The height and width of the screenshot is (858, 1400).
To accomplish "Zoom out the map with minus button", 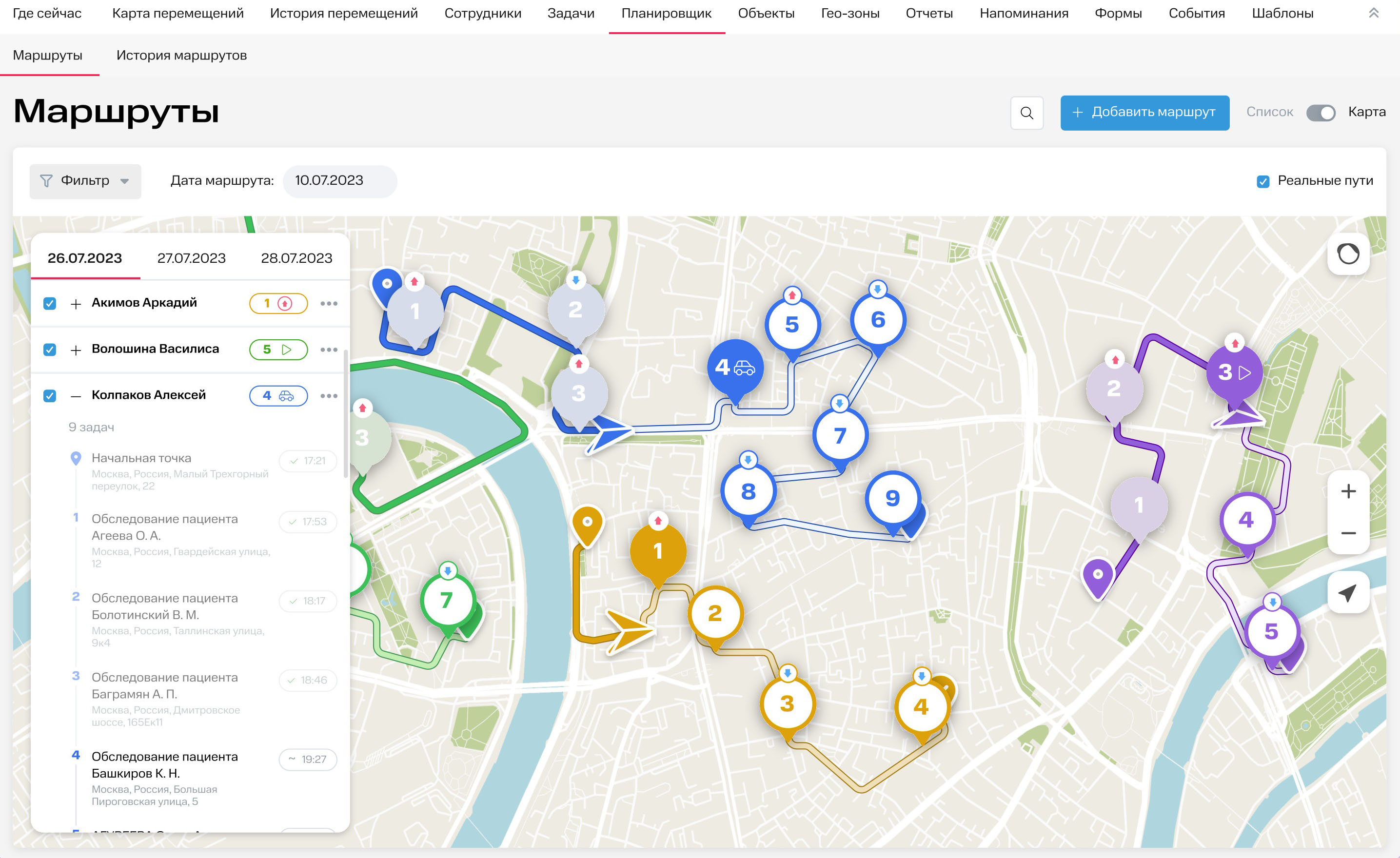I will pos(1348,533).
